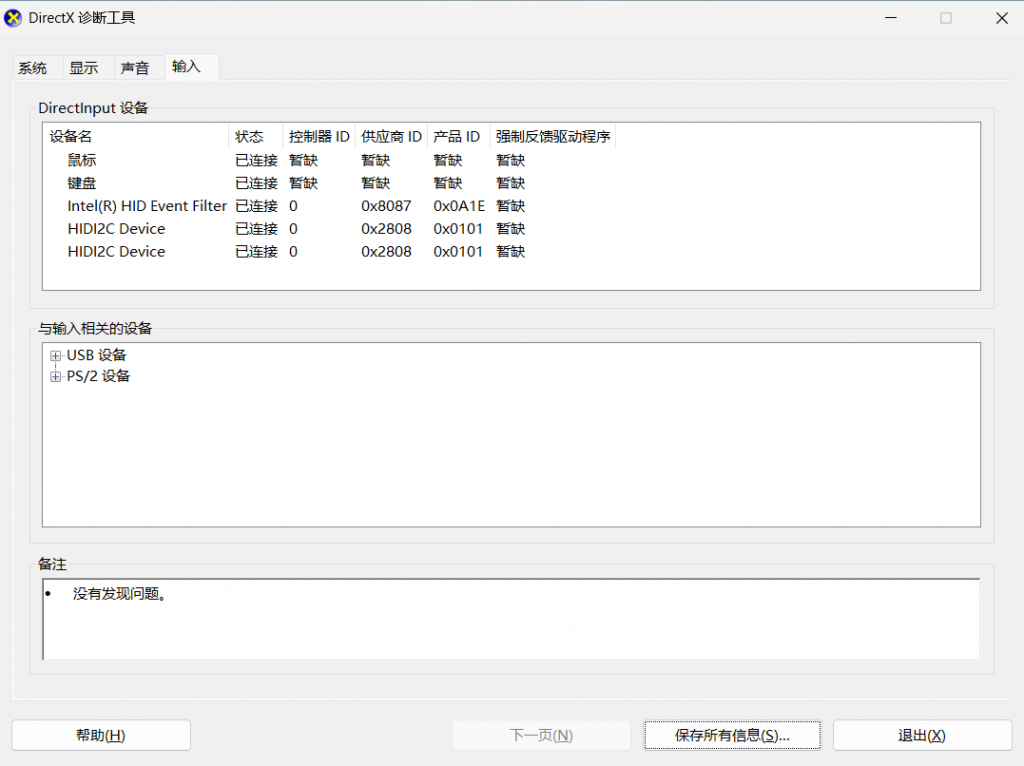Select the USB 设备 tree item label
The width and height of the screenshot is (1024, 766).
point(97,356)
